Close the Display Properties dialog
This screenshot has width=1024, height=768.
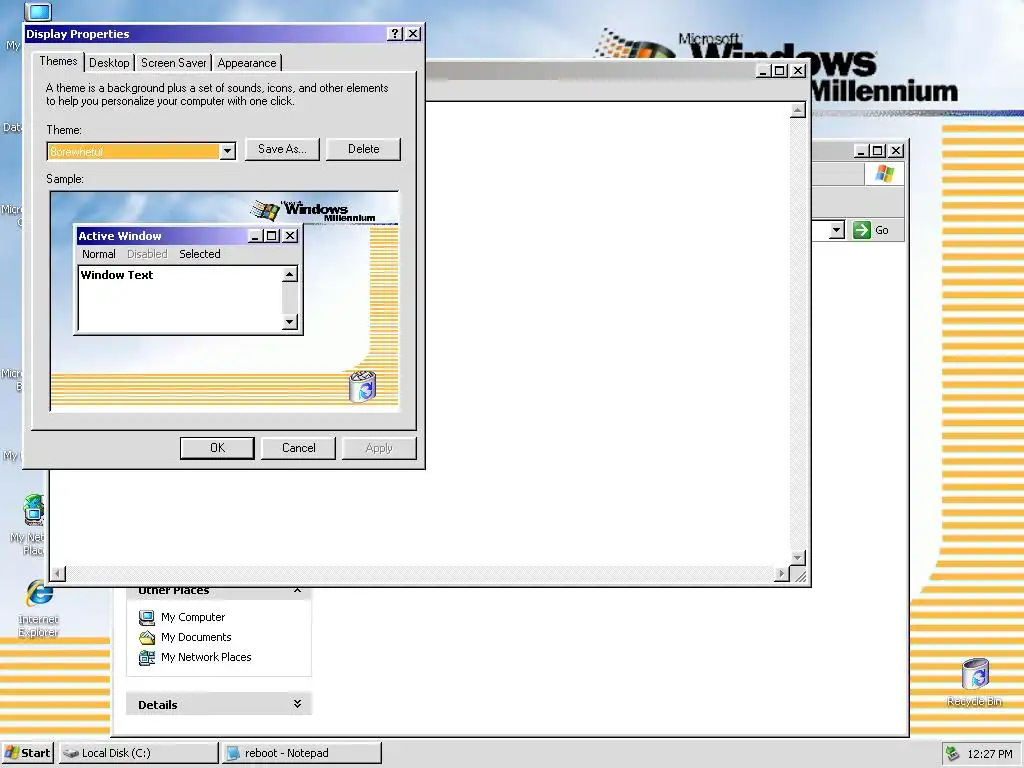click(x=413, y=34)
